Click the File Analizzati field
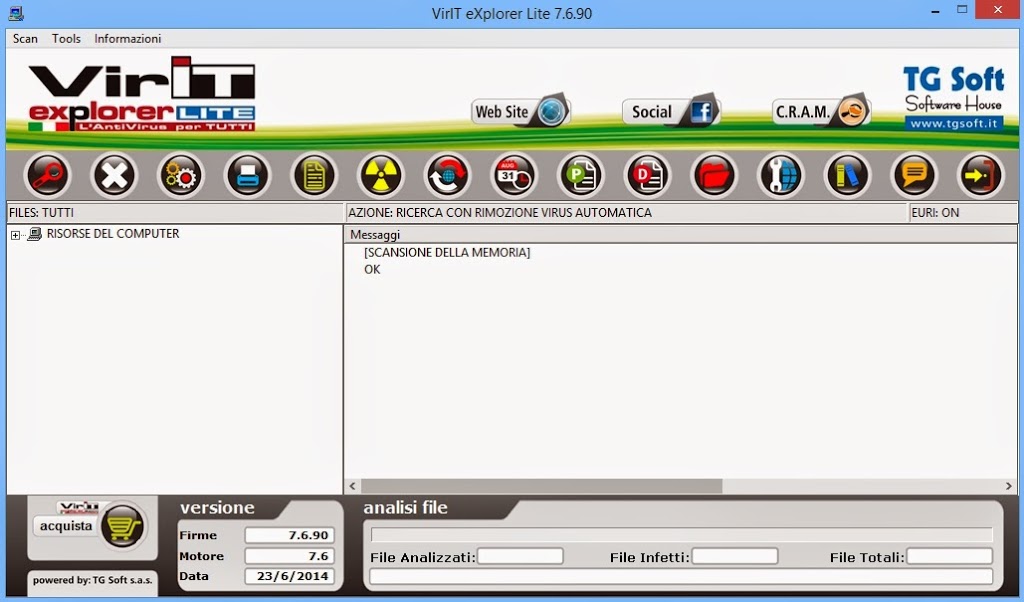Image resolution: width=1024 pixels, height=602 pixels. (x=520, y=556)
